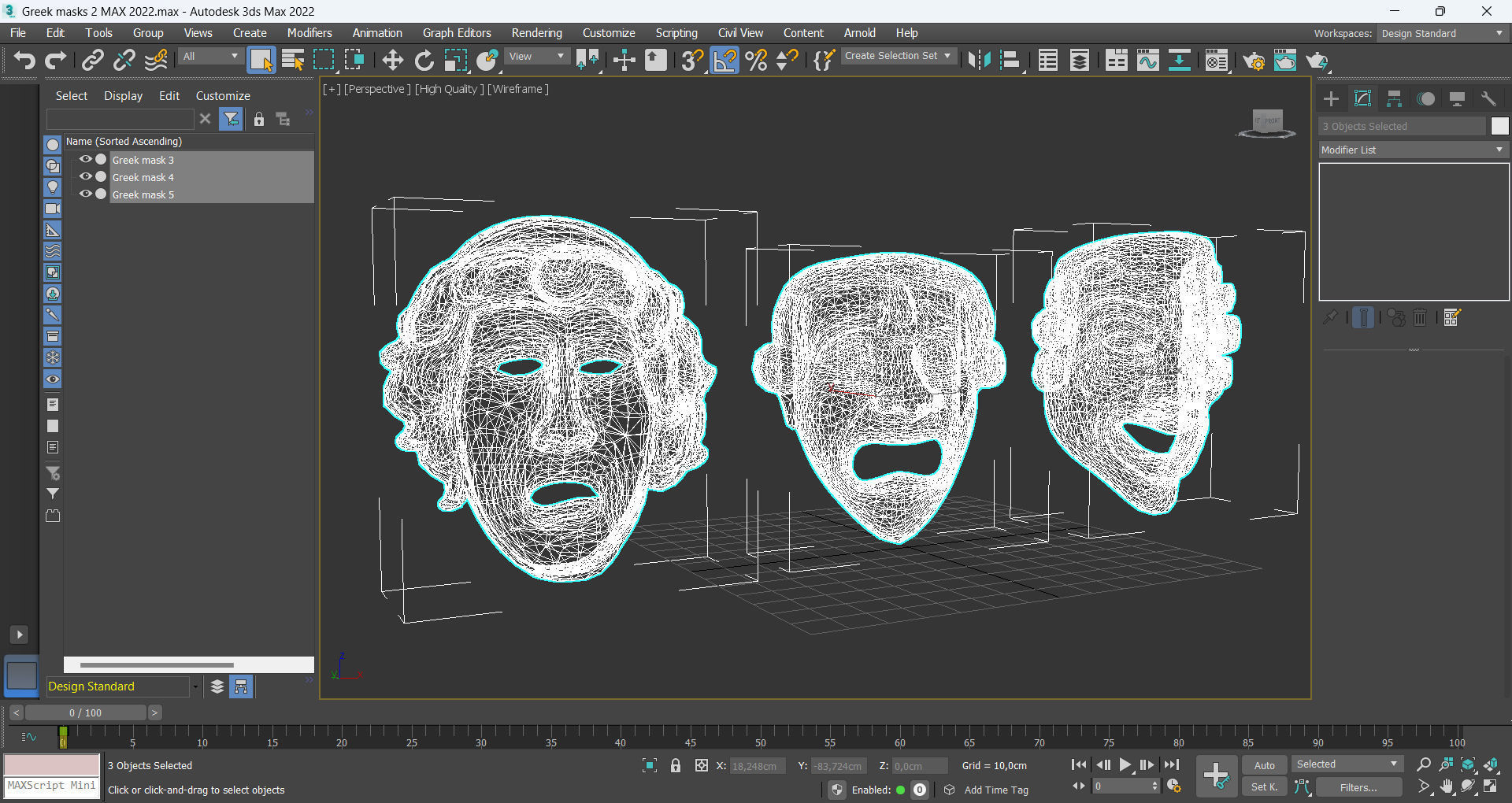The image size is (1512, 803).
Task: Open the reference coordinate View dropdown
Action: [x=537, y=57]
